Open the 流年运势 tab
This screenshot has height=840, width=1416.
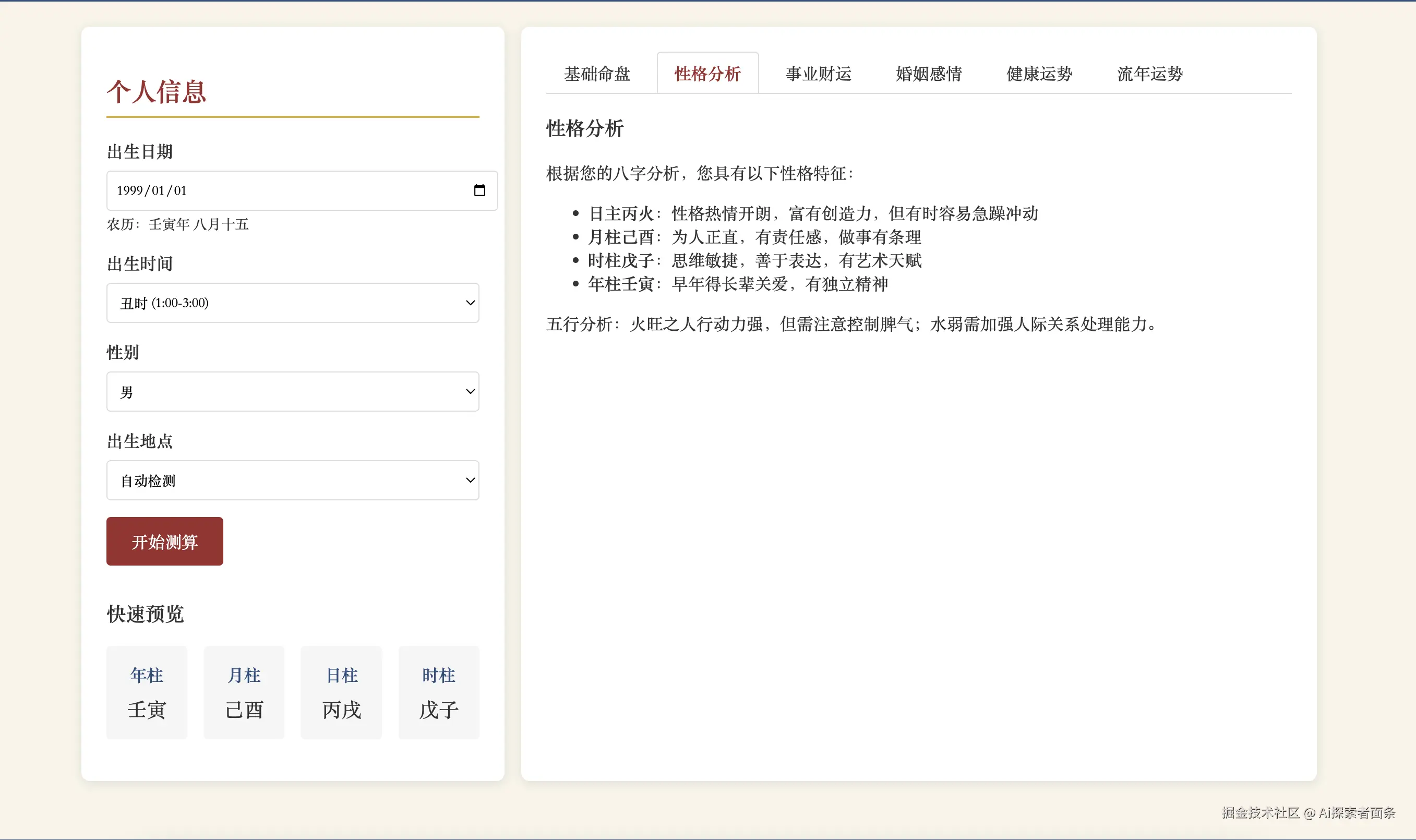tap(1149, 74)
